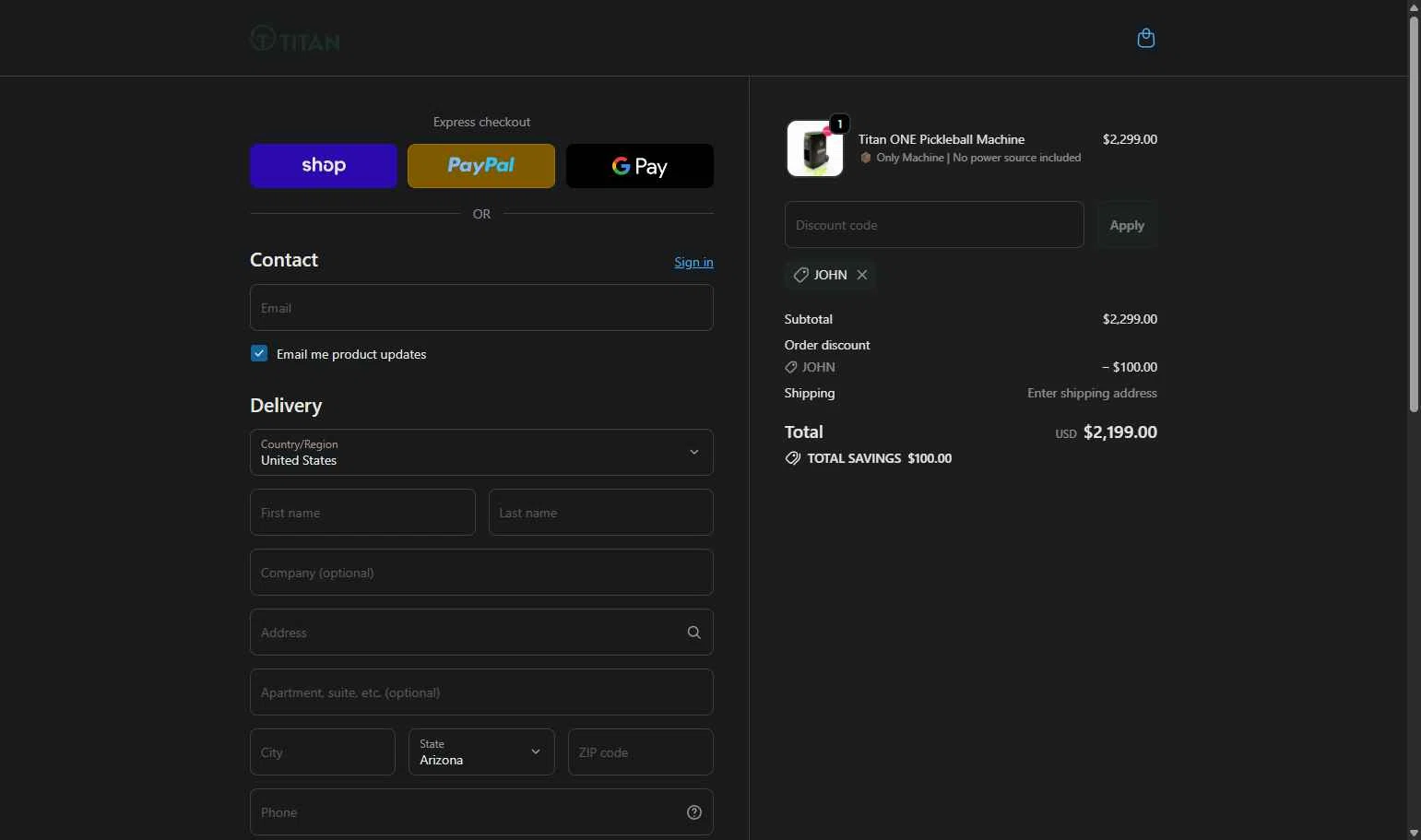Remove the JOHN discount code tag
Image resolution: width=1421 pixels, height=840 pixels.
[862, 275]
